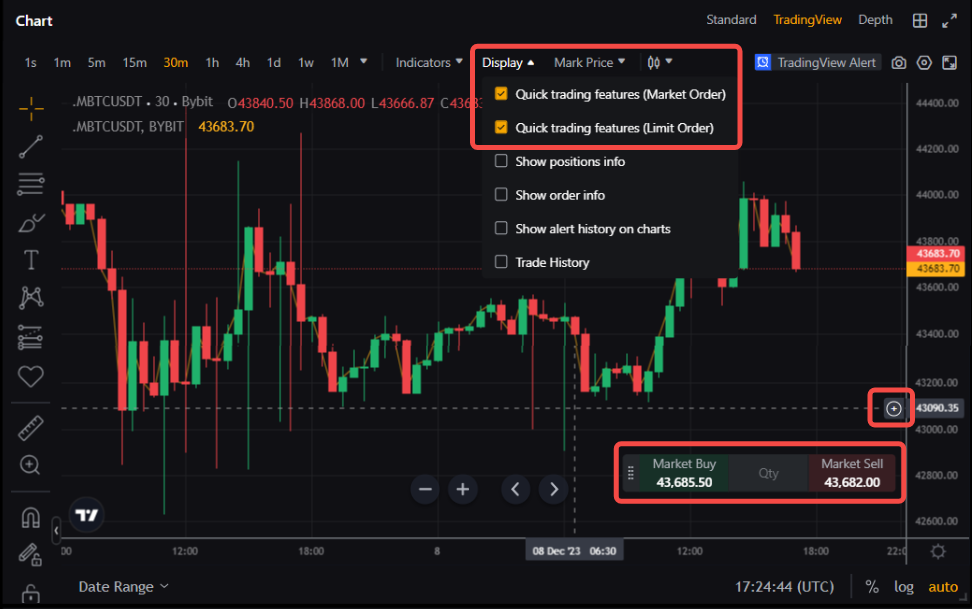Click the Market Buy button

tap(684, 473)
